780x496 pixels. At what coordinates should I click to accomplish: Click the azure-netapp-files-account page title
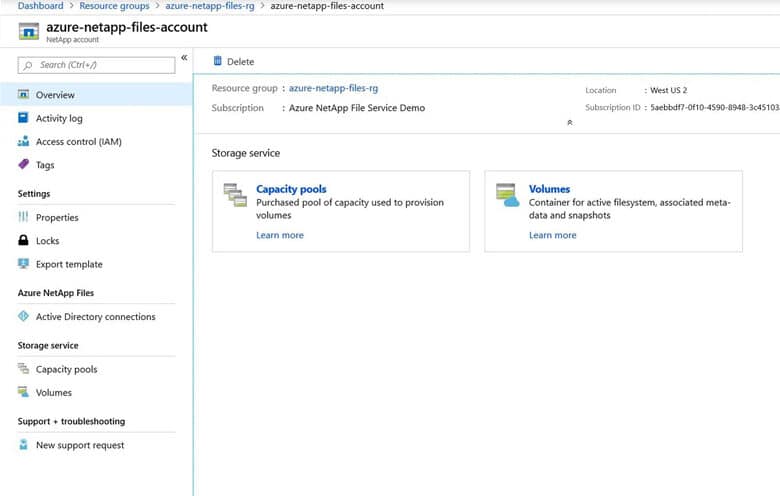tap(127, 27)
